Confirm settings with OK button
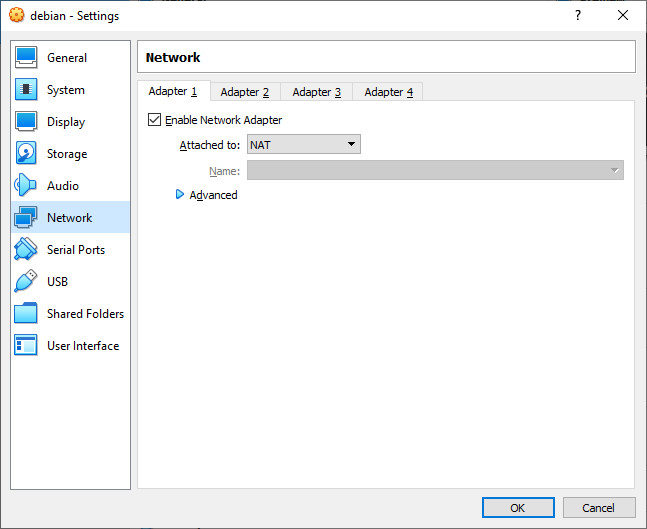 click(518, 508)
